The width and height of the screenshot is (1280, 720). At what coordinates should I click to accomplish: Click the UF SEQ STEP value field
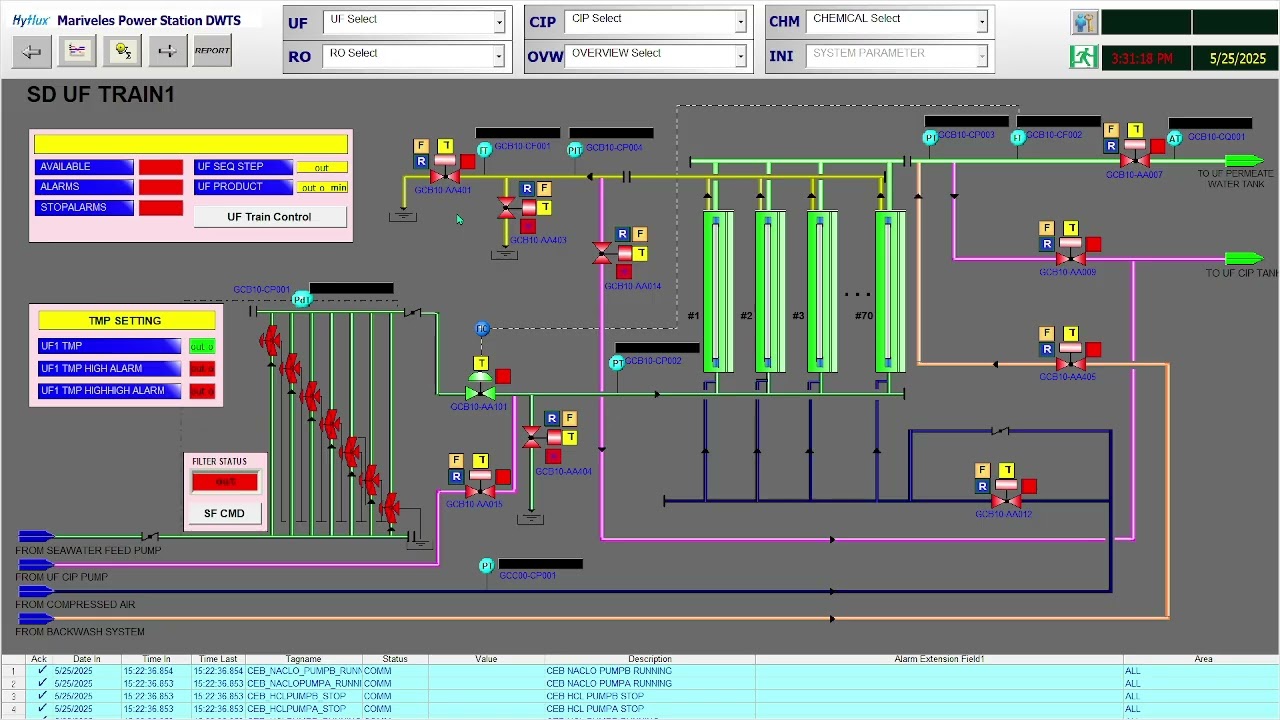pos(322,167)
